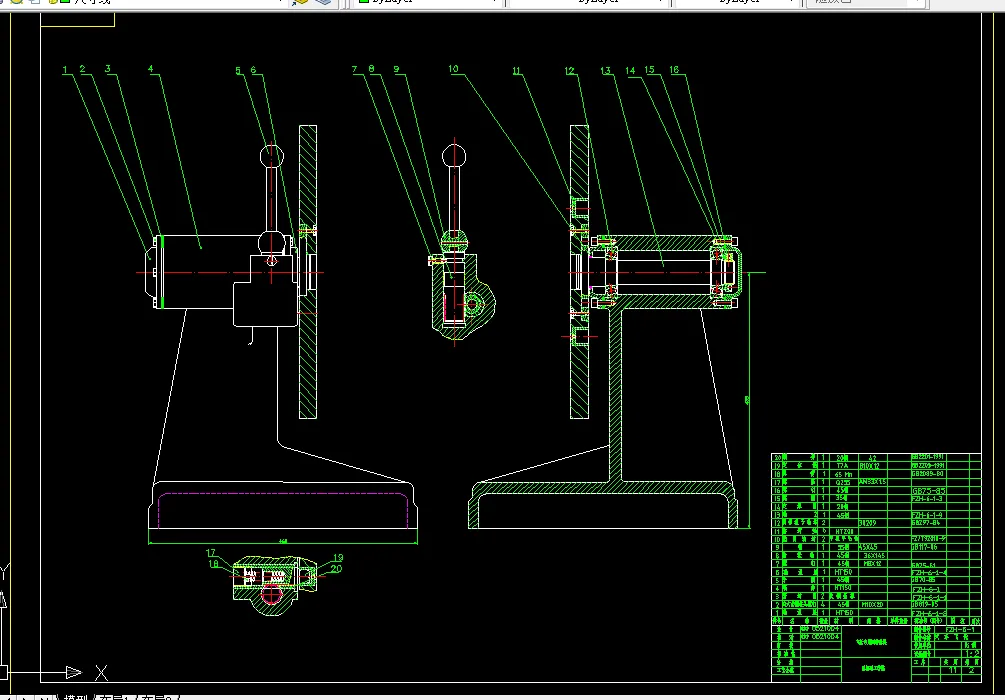Select part balloon number 17

[211, 553]
